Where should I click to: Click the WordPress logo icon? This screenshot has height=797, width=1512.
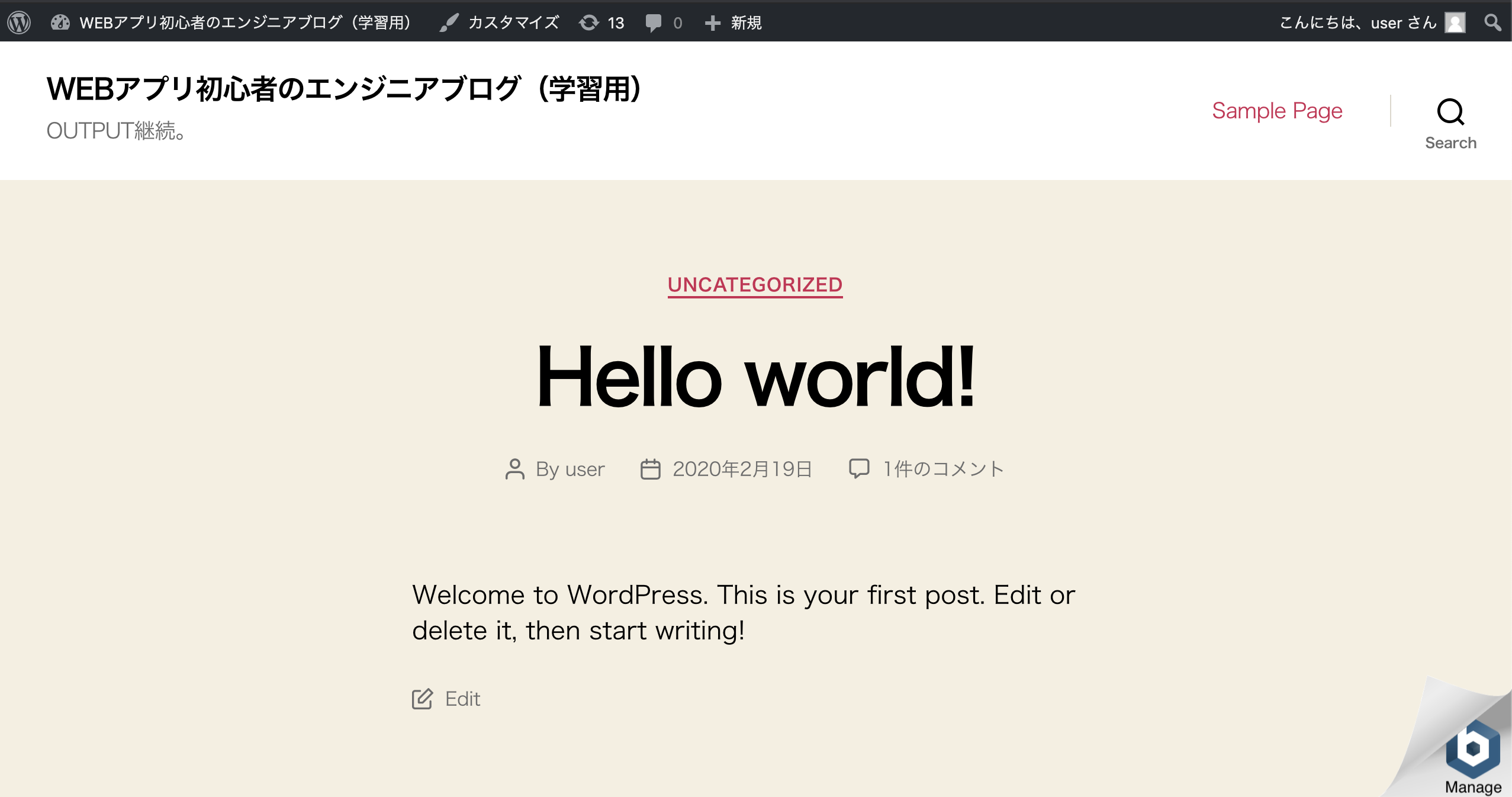pos(19,22)
